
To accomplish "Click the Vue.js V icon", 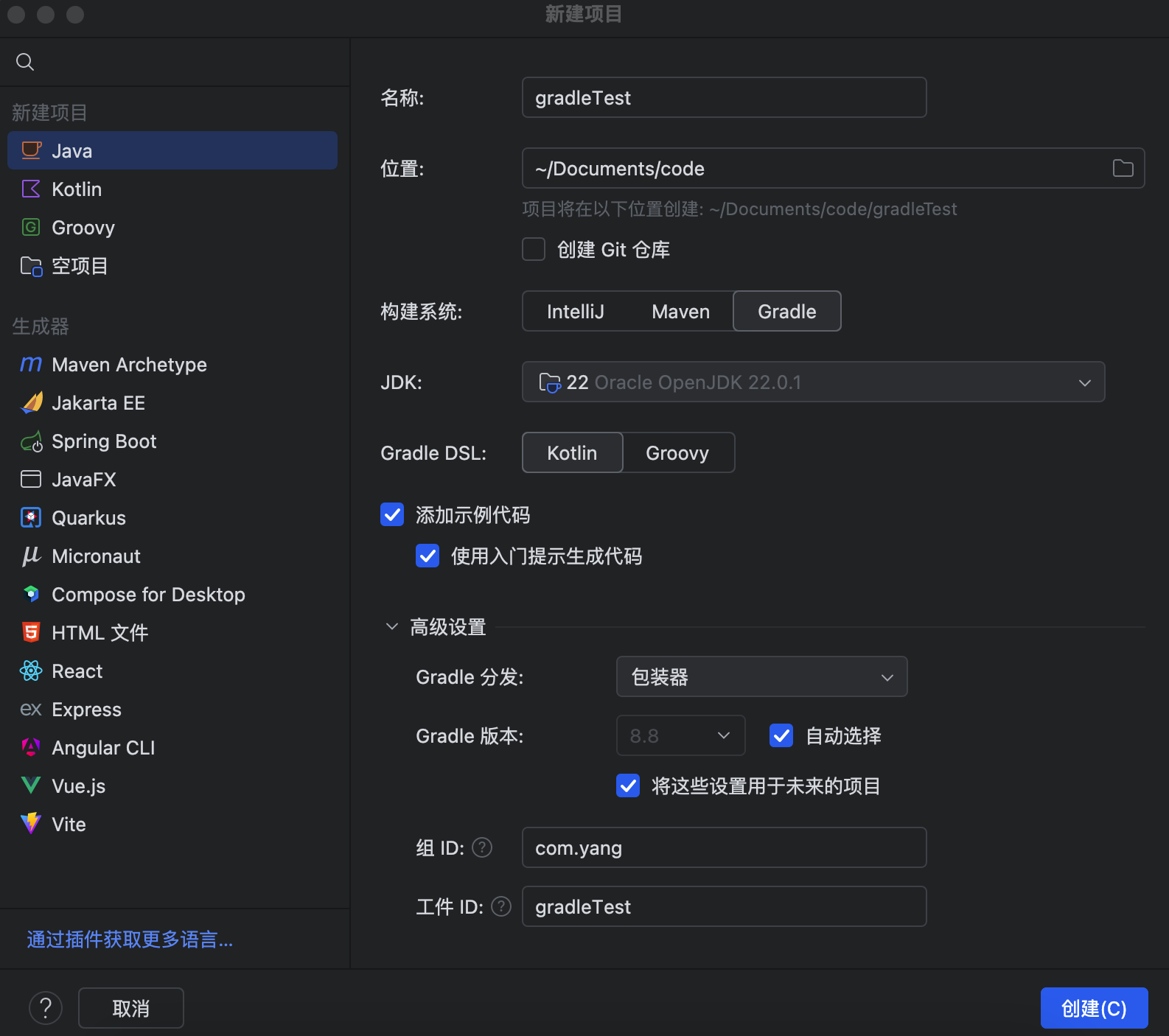I will click(31, 785).
